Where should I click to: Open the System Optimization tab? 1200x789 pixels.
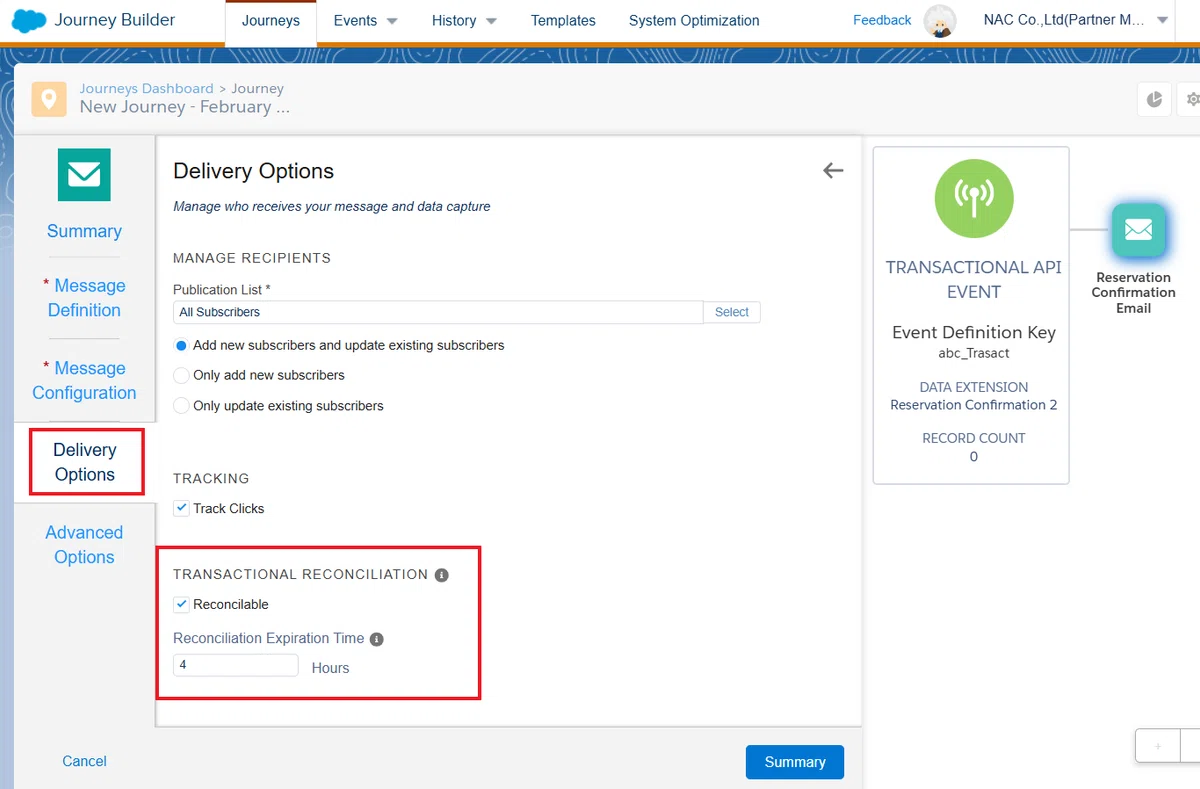694,21
